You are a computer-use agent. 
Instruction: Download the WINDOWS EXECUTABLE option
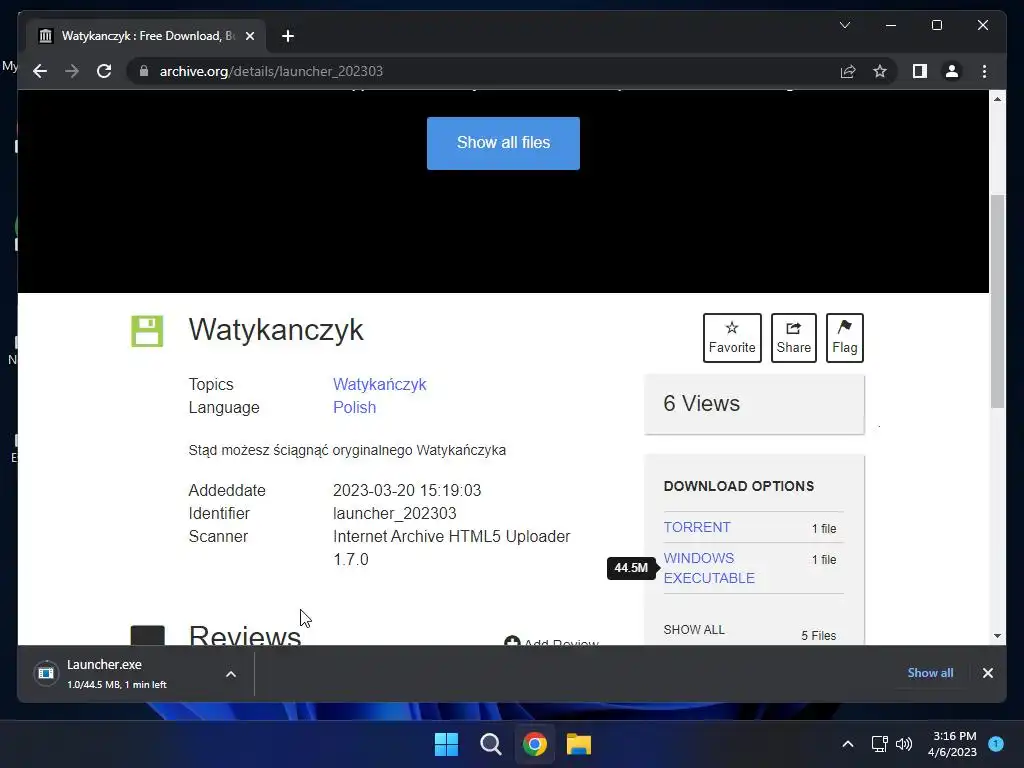point(709,568)
